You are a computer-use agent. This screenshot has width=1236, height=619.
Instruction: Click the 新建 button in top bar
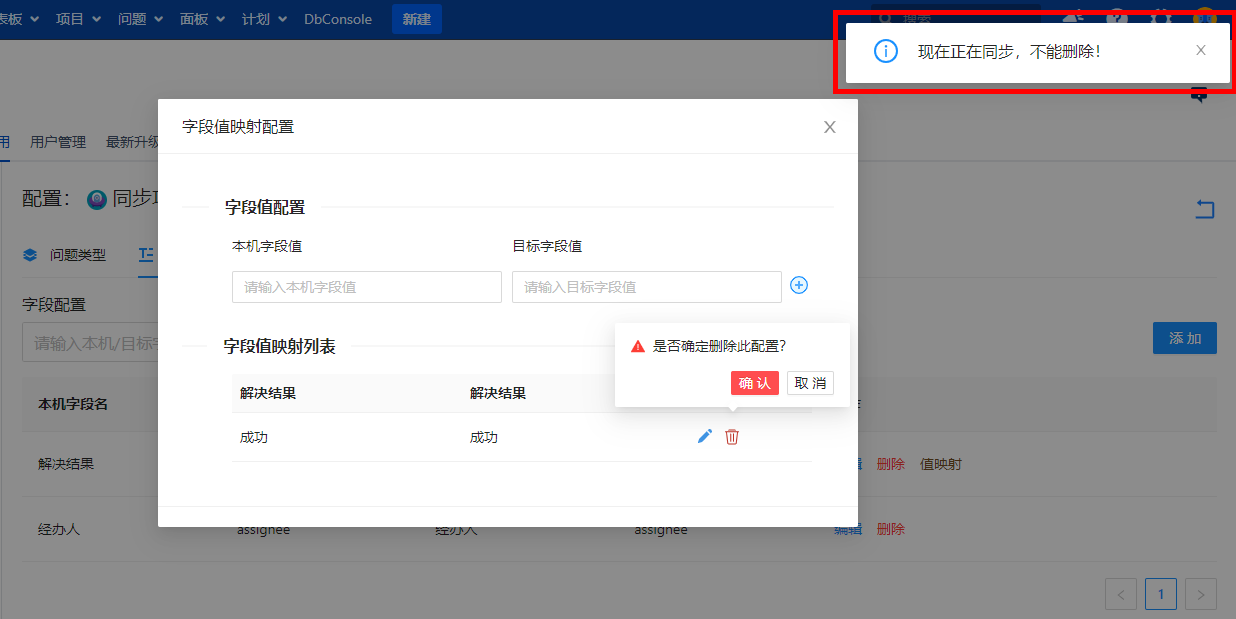pos(416,19)
